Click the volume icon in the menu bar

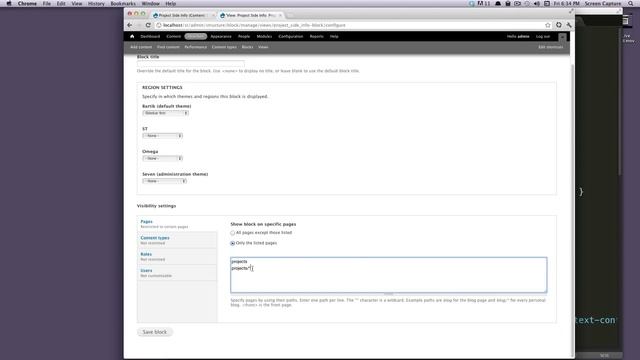tap(537, 4)
